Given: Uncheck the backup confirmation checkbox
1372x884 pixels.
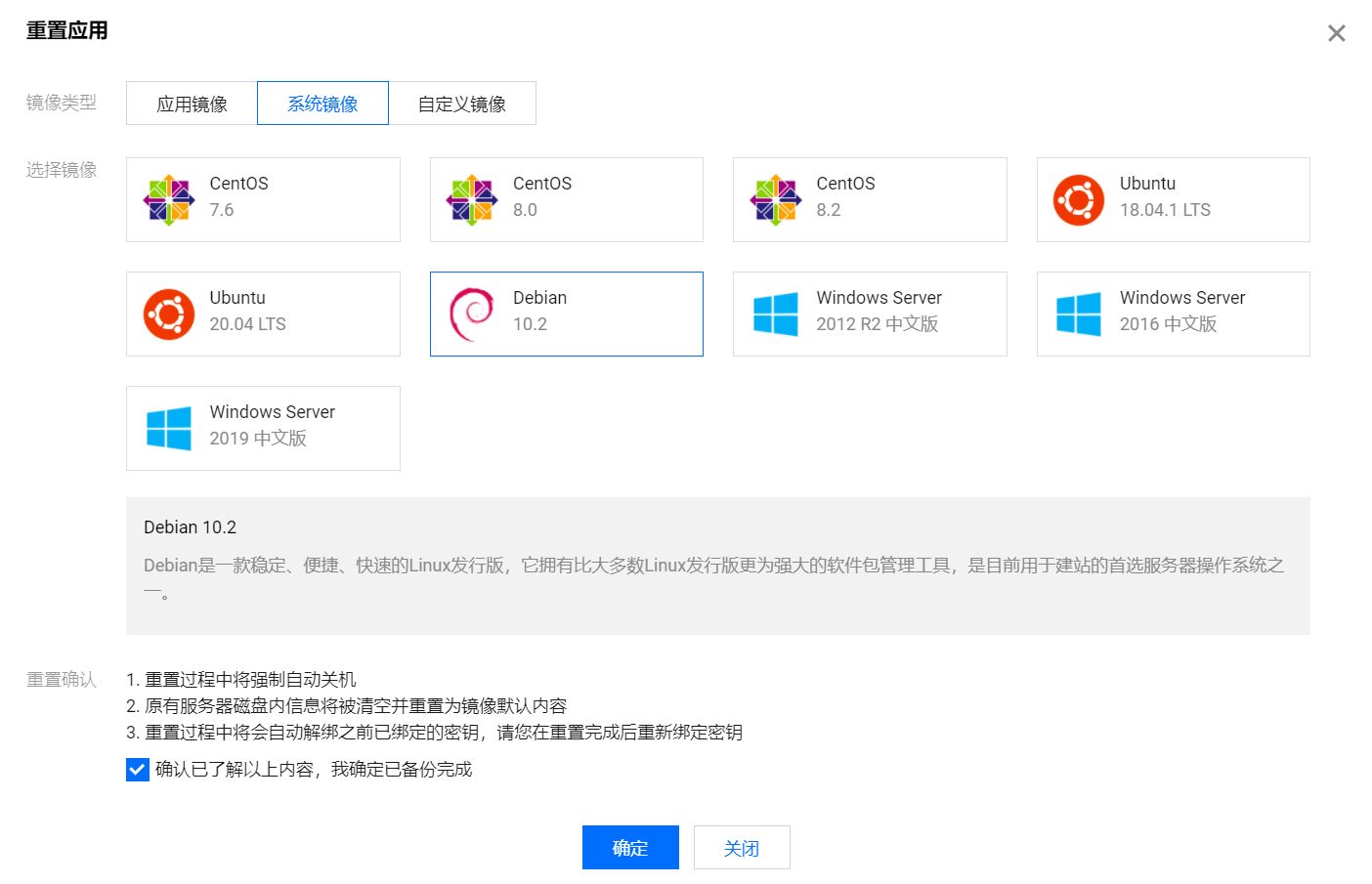Looking at the screenshot, I should click(x=138, y=770).
